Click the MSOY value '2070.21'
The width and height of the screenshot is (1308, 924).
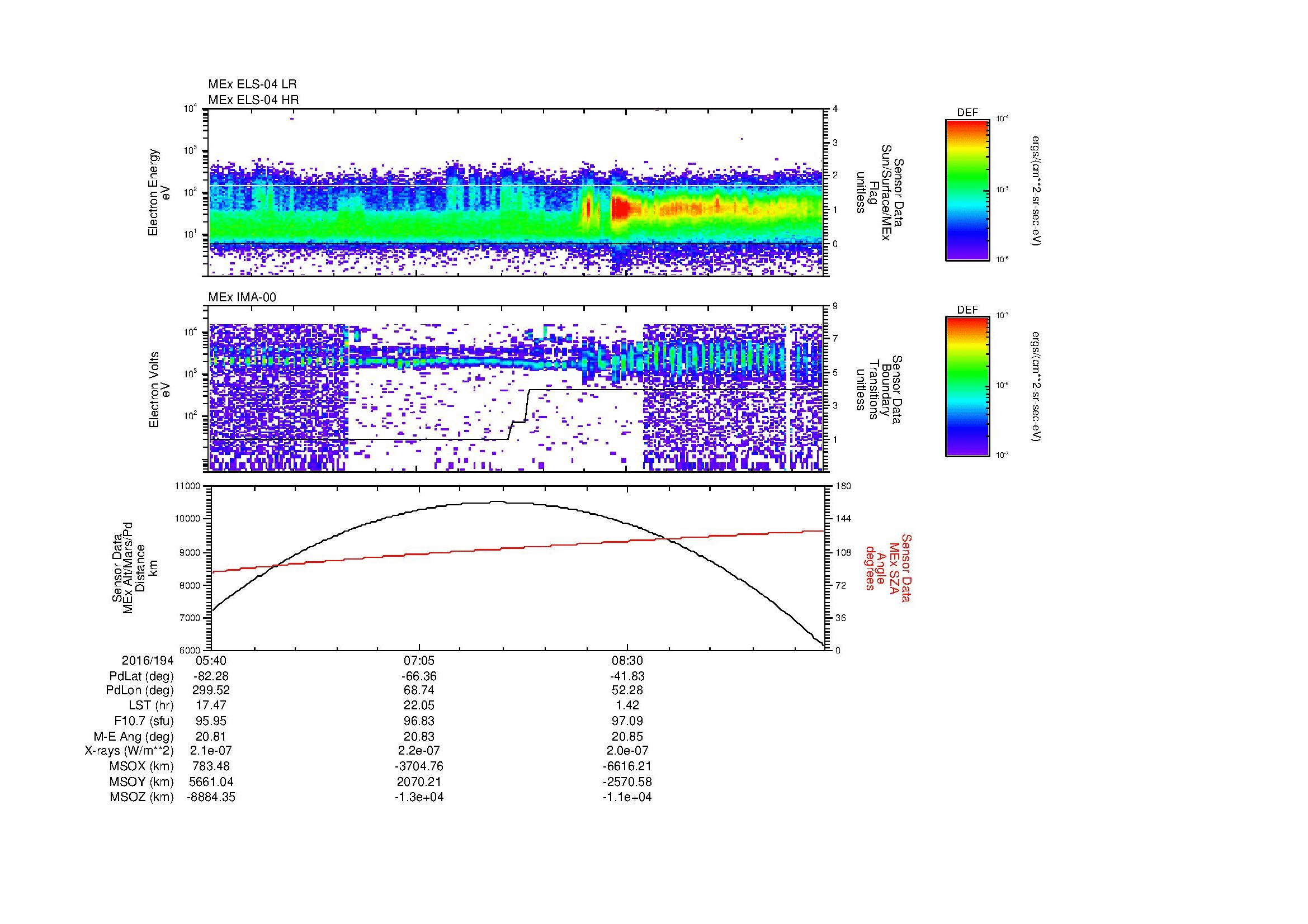tap(419, 781)
